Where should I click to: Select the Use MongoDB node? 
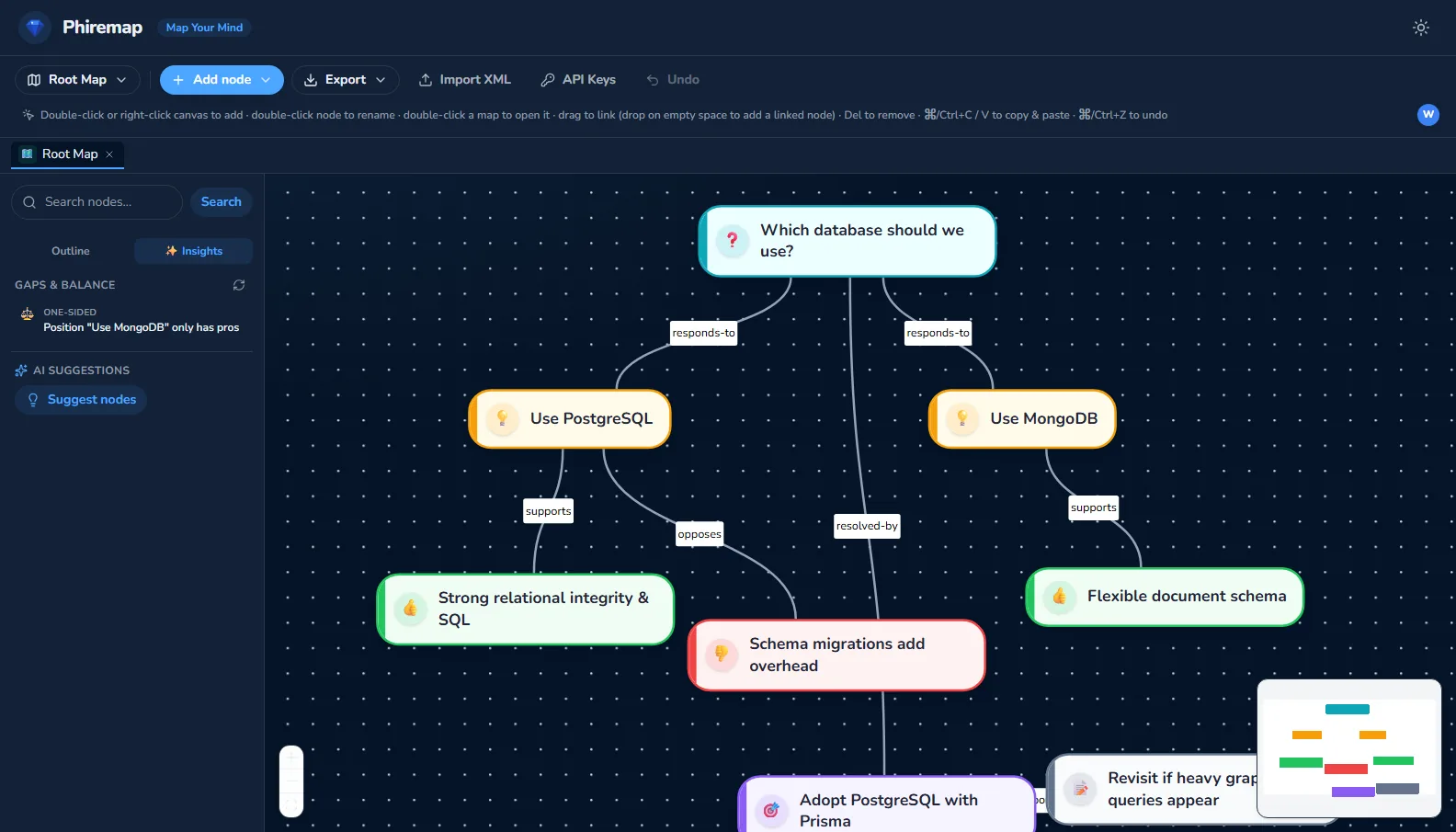coord(1022,419)
